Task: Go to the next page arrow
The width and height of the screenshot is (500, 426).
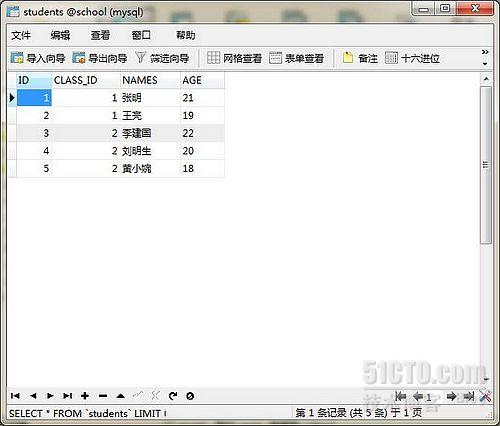Action: (x=451, y=396)
